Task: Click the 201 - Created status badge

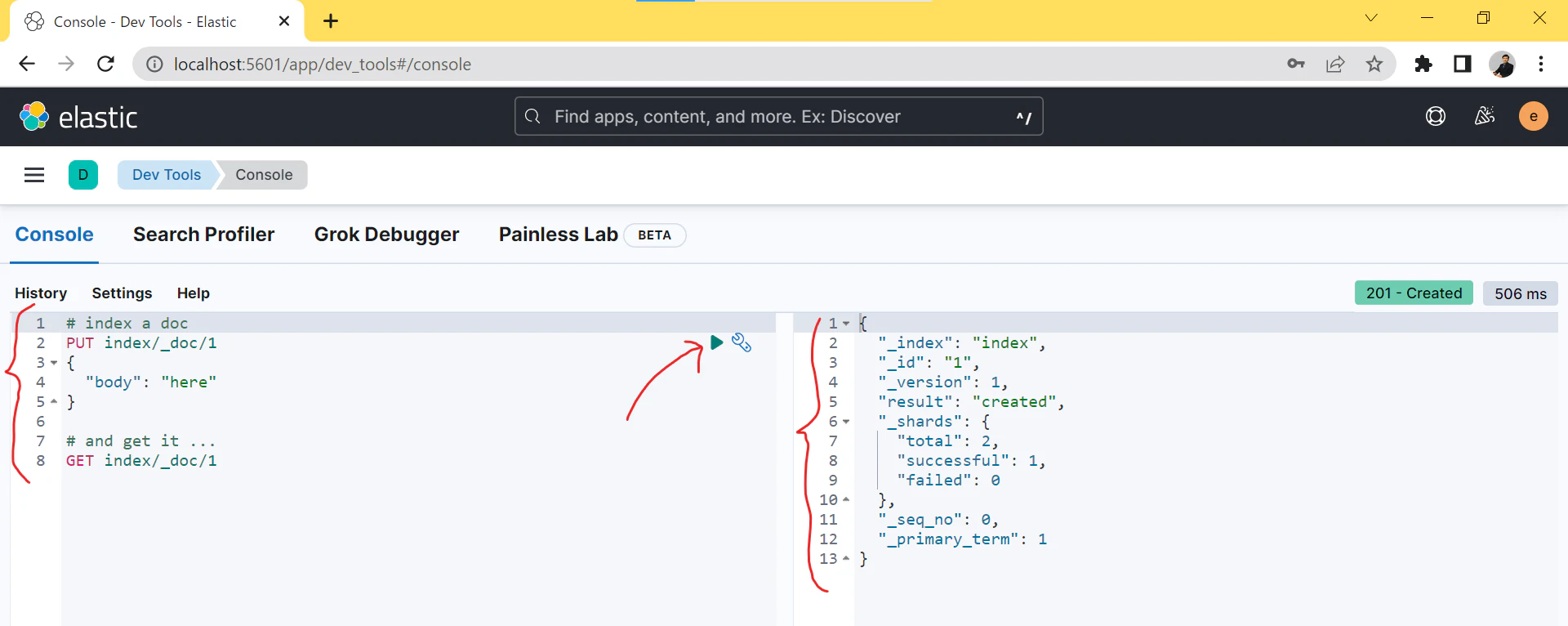Action: coord(1414,293)
